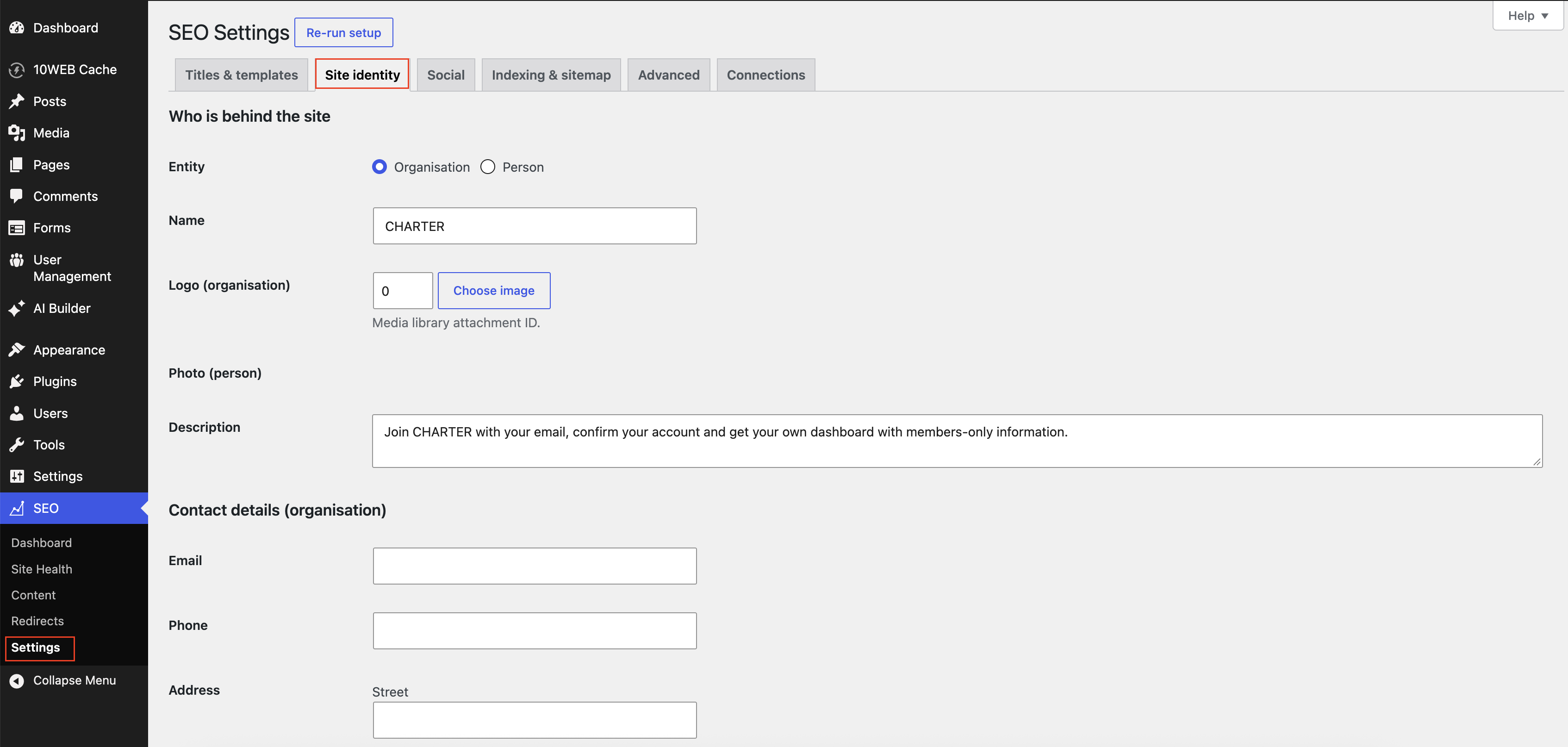1568x747 pixels.
Task: Select the Organisation entity radio button
Action: pyautogui.click(x=379, y=167)
